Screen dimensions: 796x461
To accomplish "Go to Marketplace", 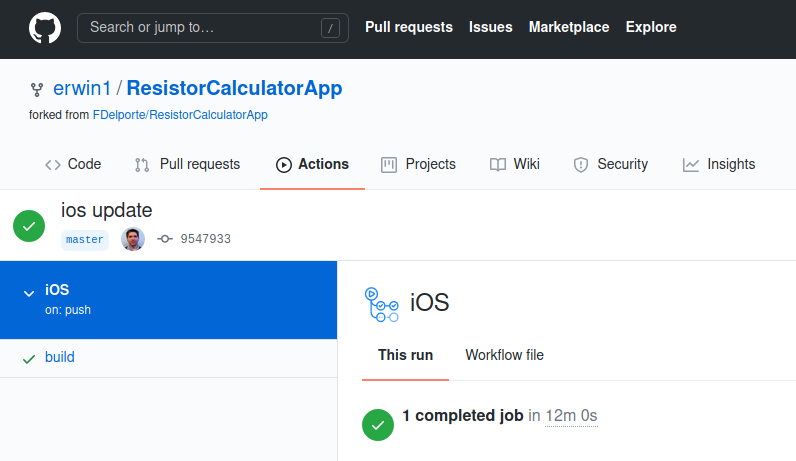I will (x=569, y=27).
